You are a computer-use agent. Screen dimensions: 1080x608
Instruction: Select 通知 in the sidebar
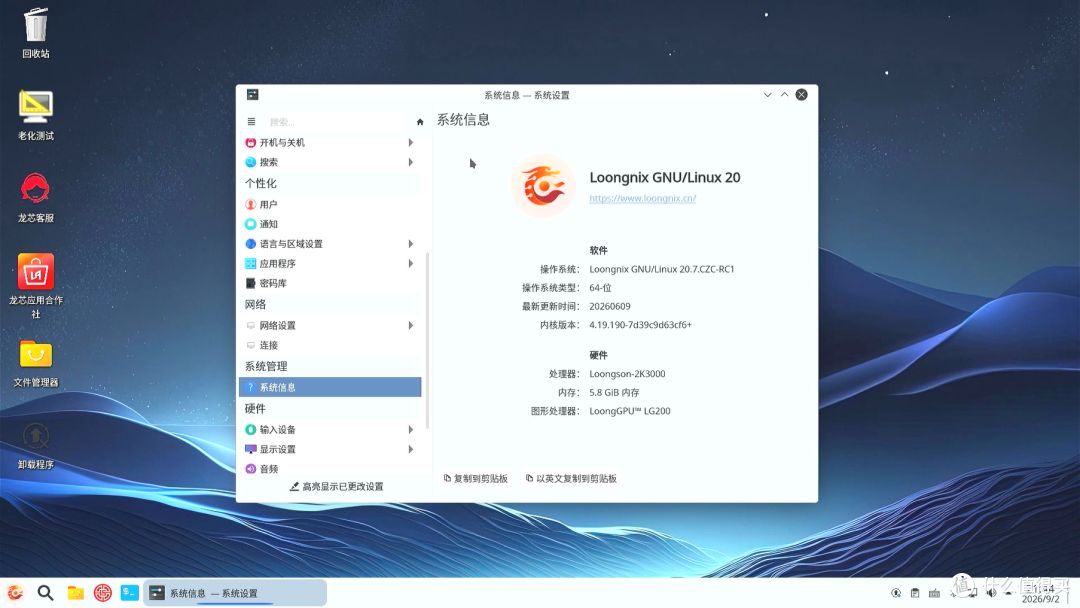tap(330, 224)
